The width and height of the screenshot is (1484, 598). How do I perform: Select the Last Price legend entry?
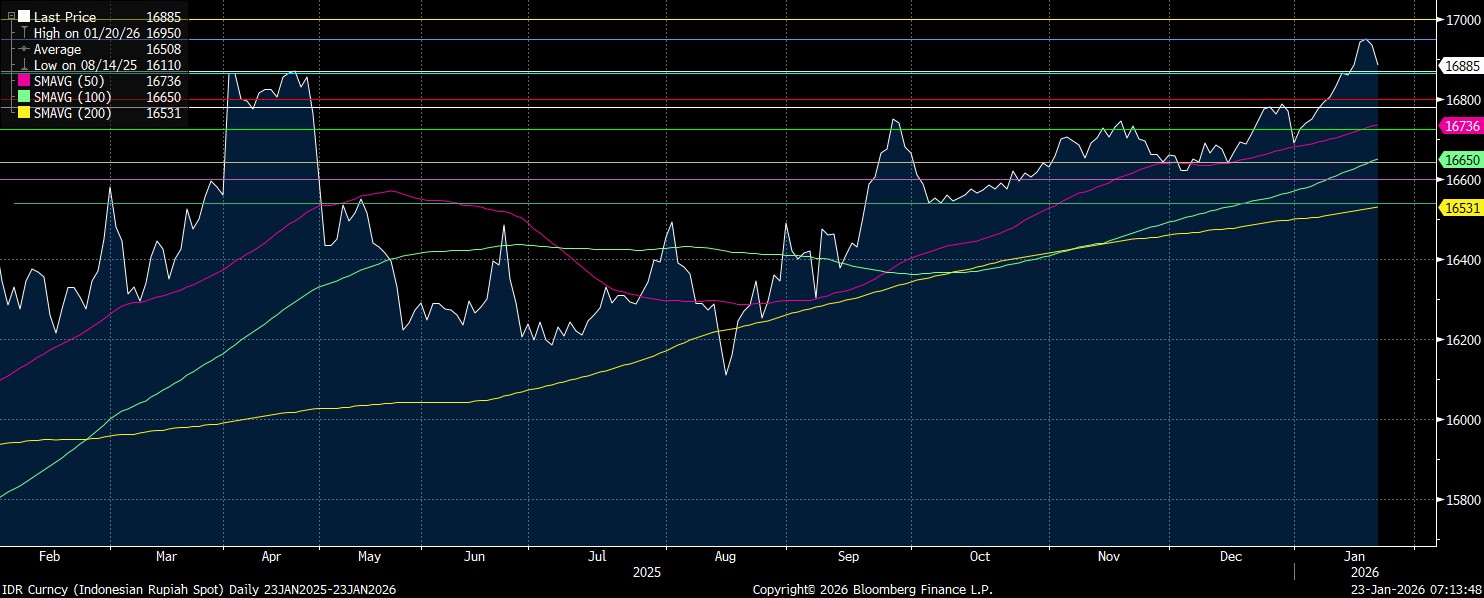pos(65,17)
